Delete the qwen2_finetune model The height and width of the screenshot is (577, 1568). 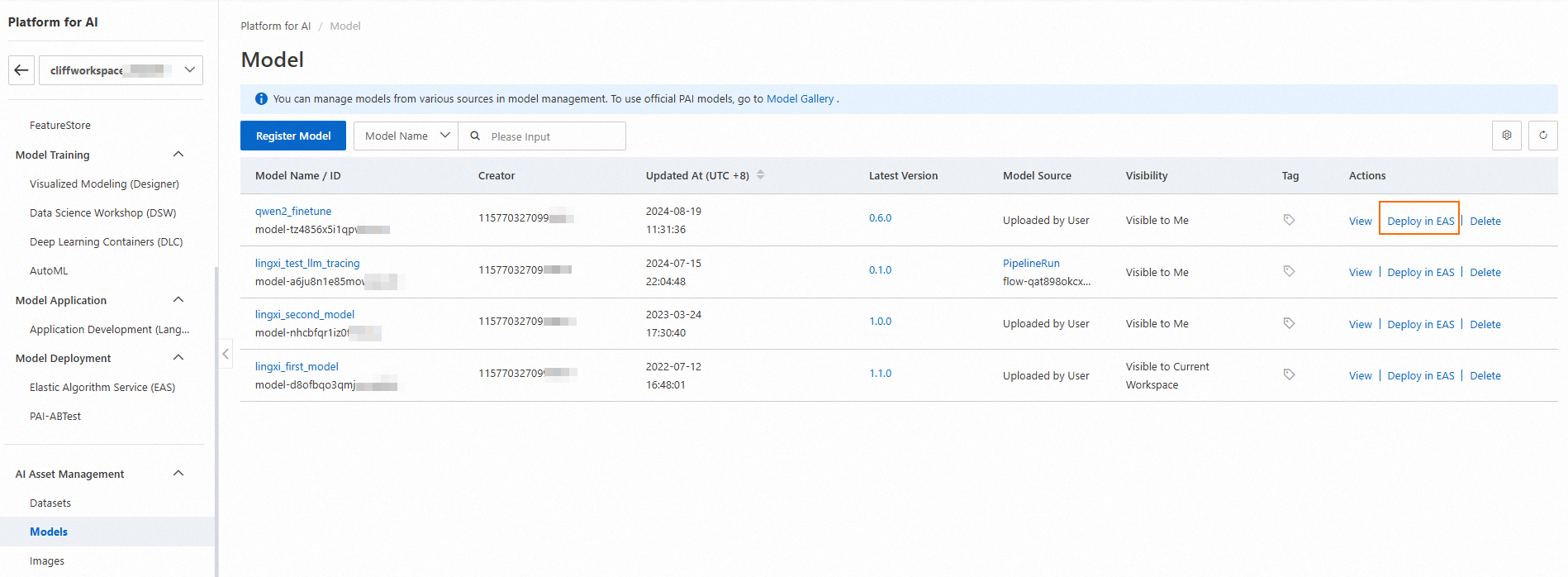(1485, 221)
